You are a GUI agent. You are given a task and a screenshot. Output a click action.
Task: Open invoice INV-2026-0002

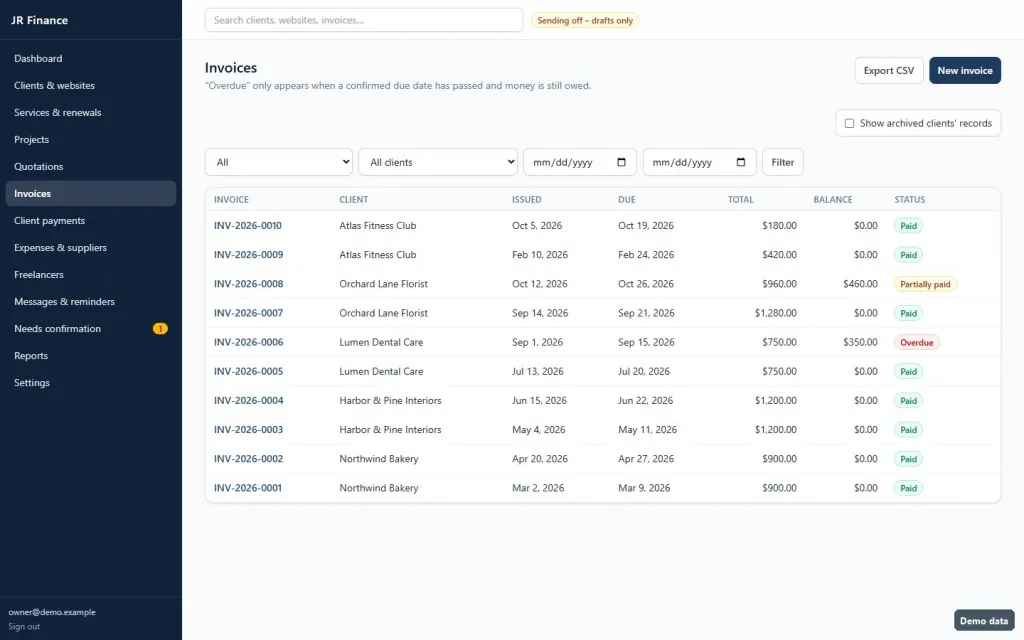pos(248,458)
